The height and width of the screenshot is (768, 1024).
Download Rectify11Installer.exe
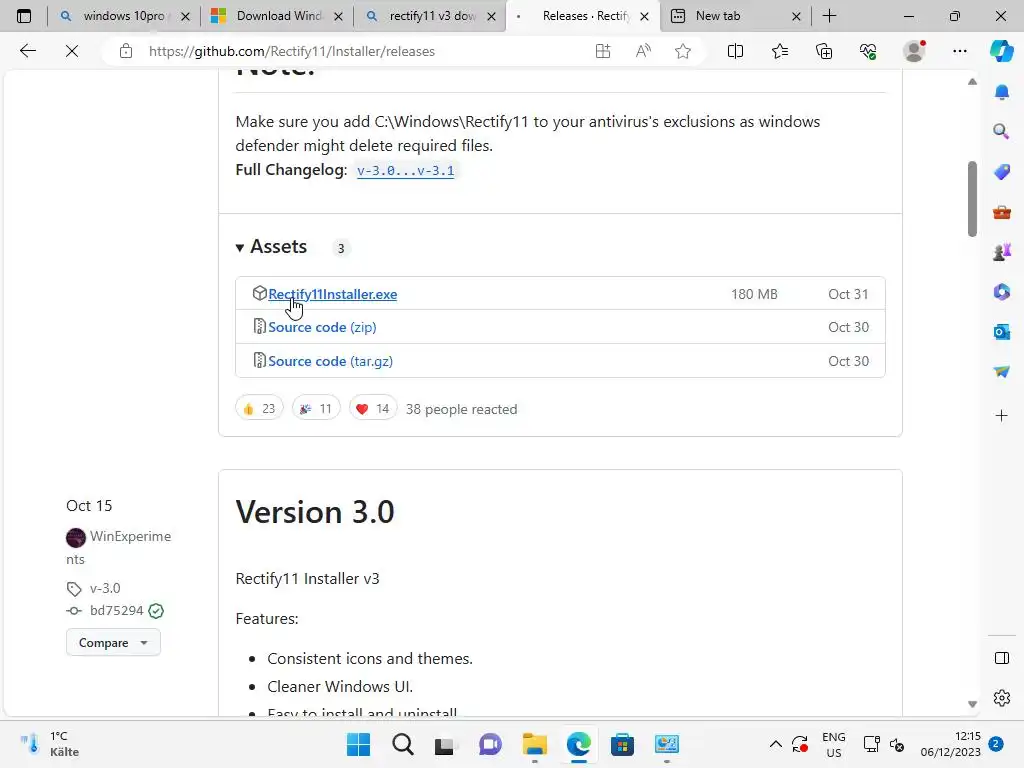332,294
